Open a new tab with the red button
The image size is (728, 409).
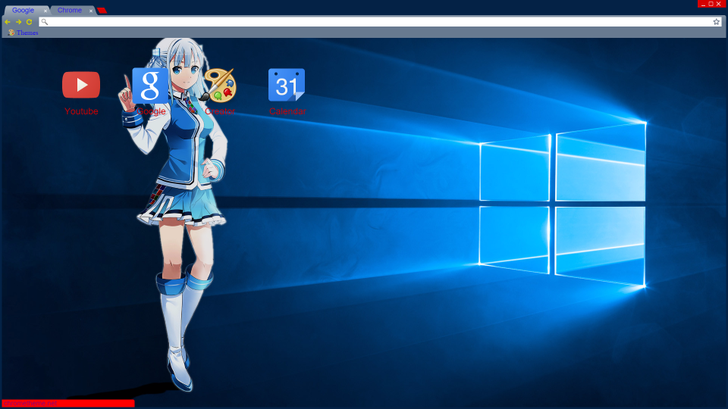click(x=102, y=10)
